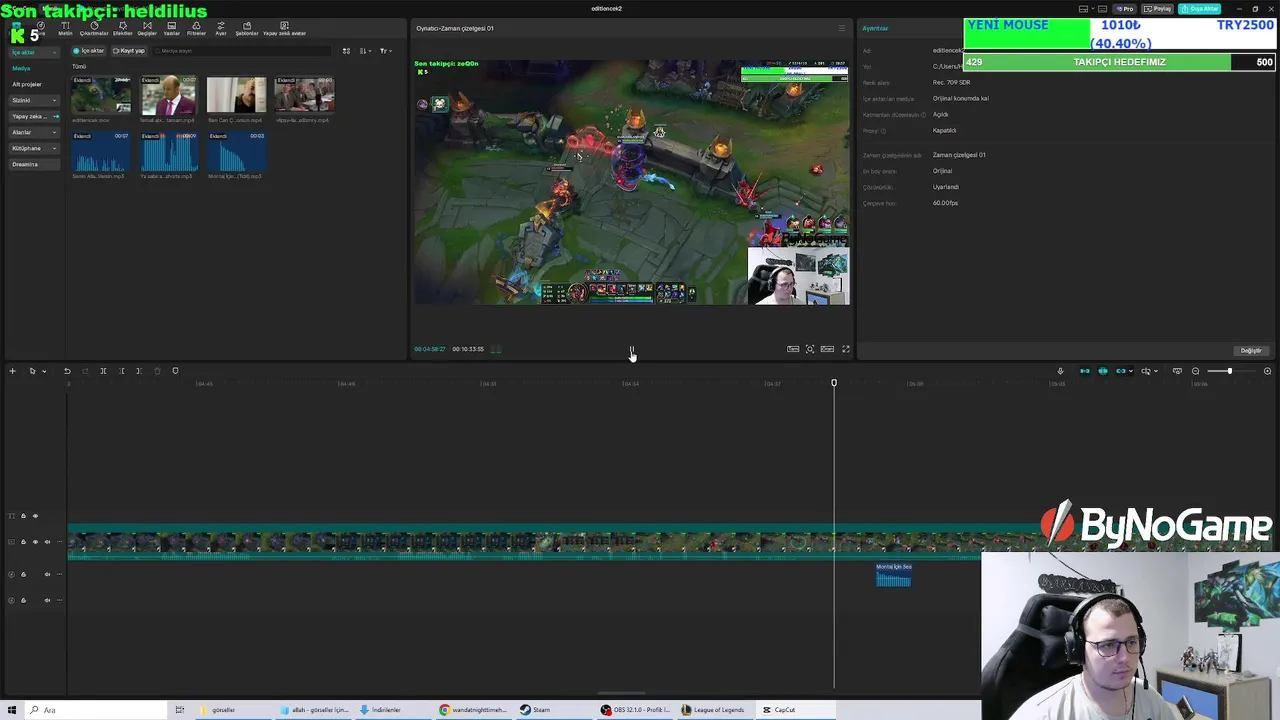Trim clip right of playhead
The image size is (1280, 720).
139,371
